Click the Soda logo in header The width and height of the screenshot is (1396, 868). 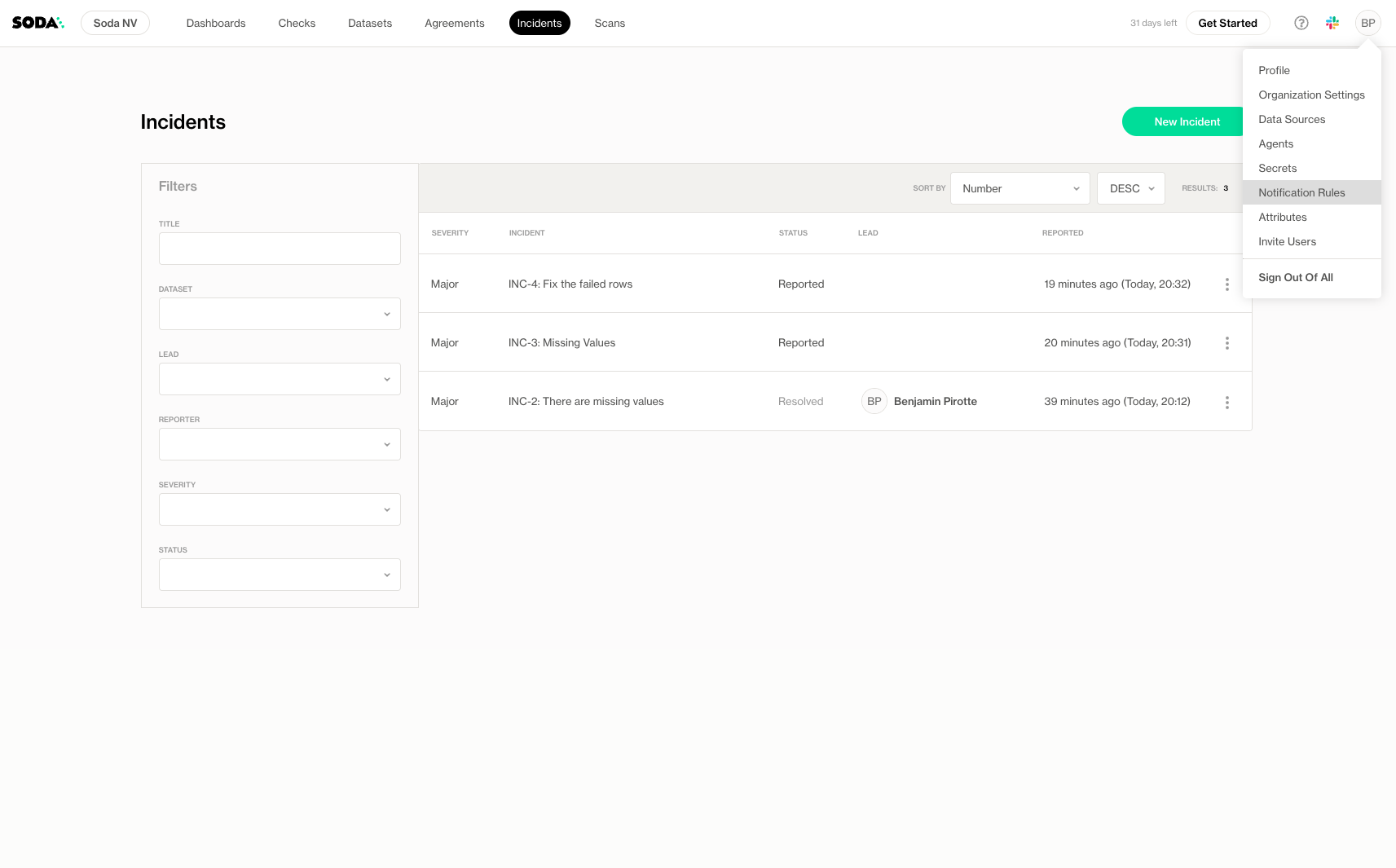click(37, 23)
